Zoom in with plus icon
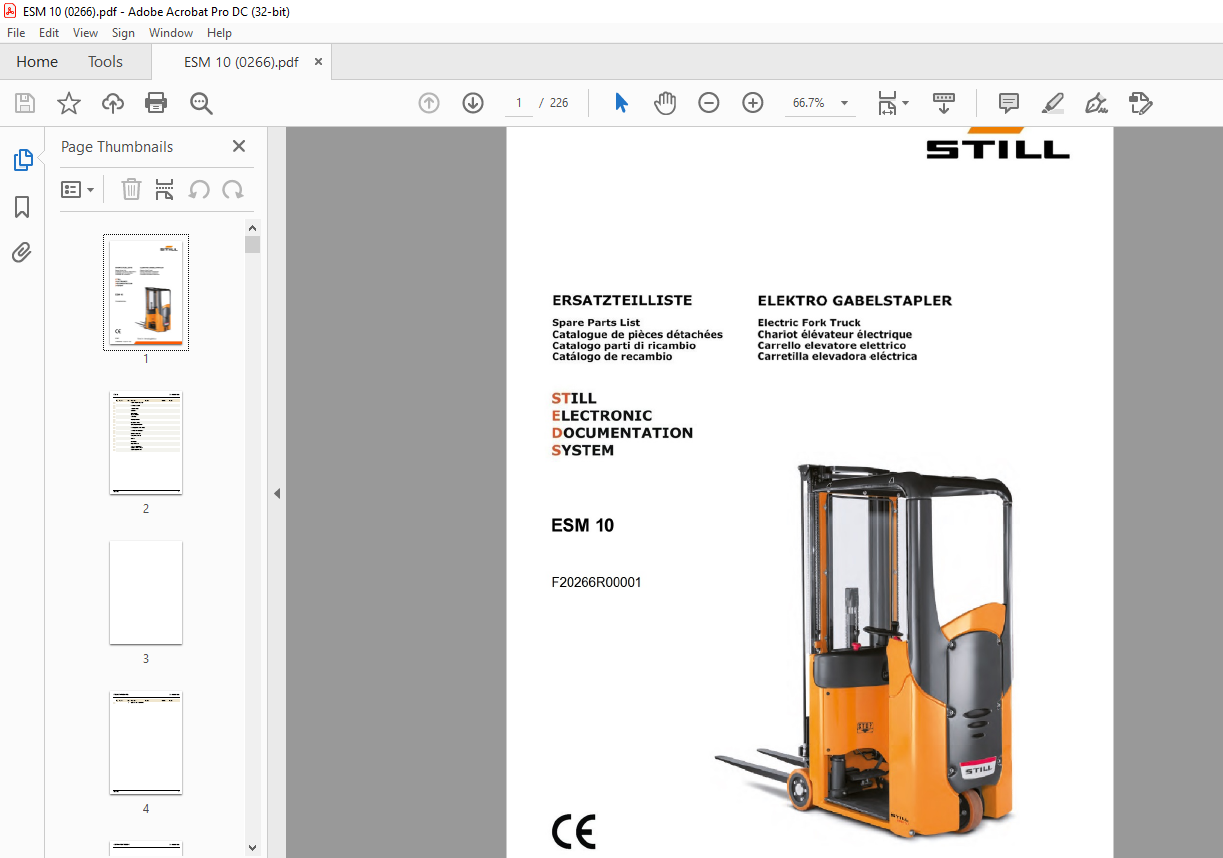The width and height of the screenshot is (1223, 858). [x=753, y=103]
